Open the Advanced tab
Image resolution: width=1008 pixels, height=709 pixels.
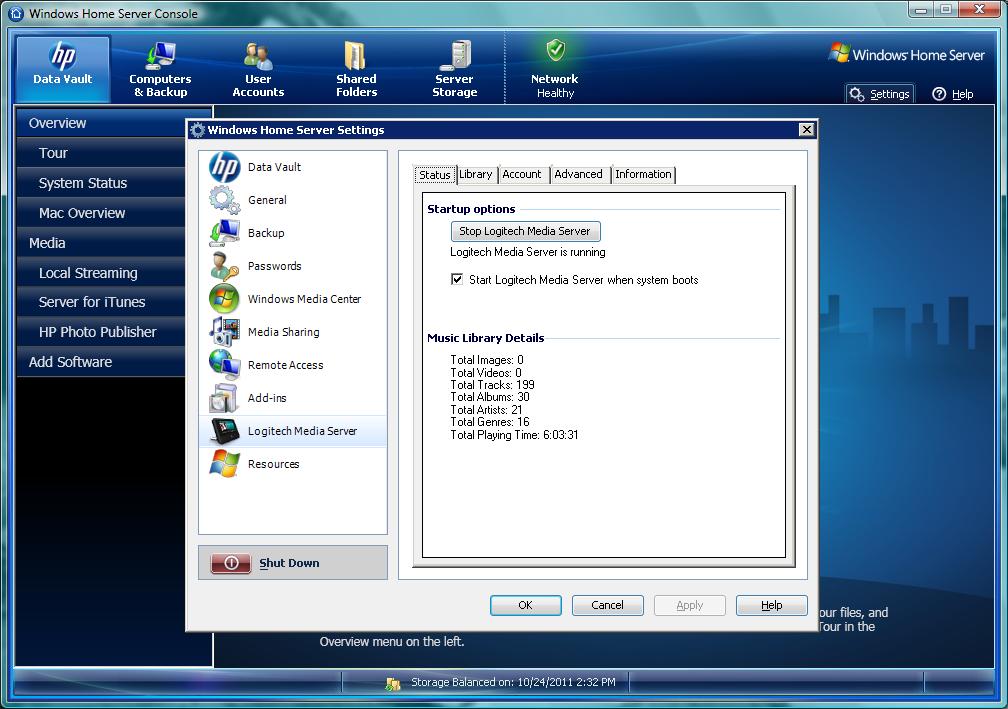tap(578, 175)
